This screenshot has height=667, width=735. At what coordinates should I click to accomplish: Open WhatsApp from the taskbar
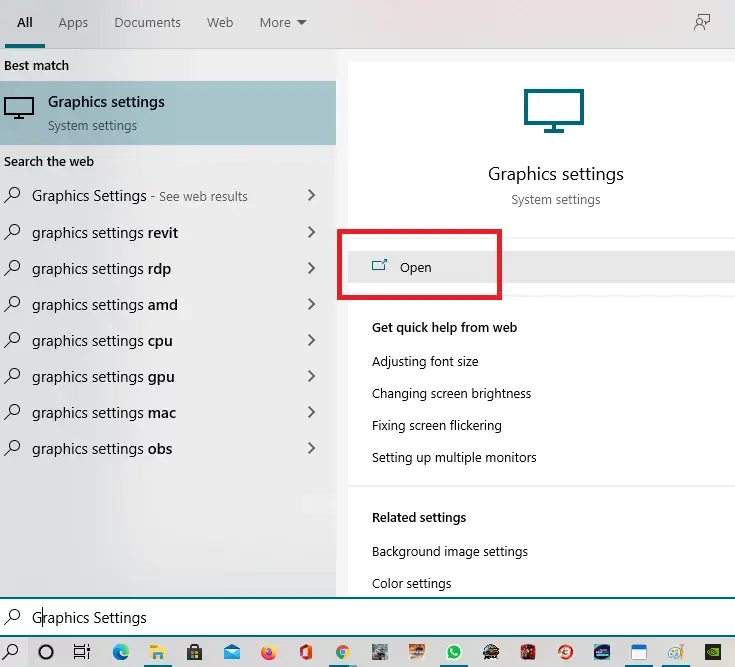[x=453, y=652]
